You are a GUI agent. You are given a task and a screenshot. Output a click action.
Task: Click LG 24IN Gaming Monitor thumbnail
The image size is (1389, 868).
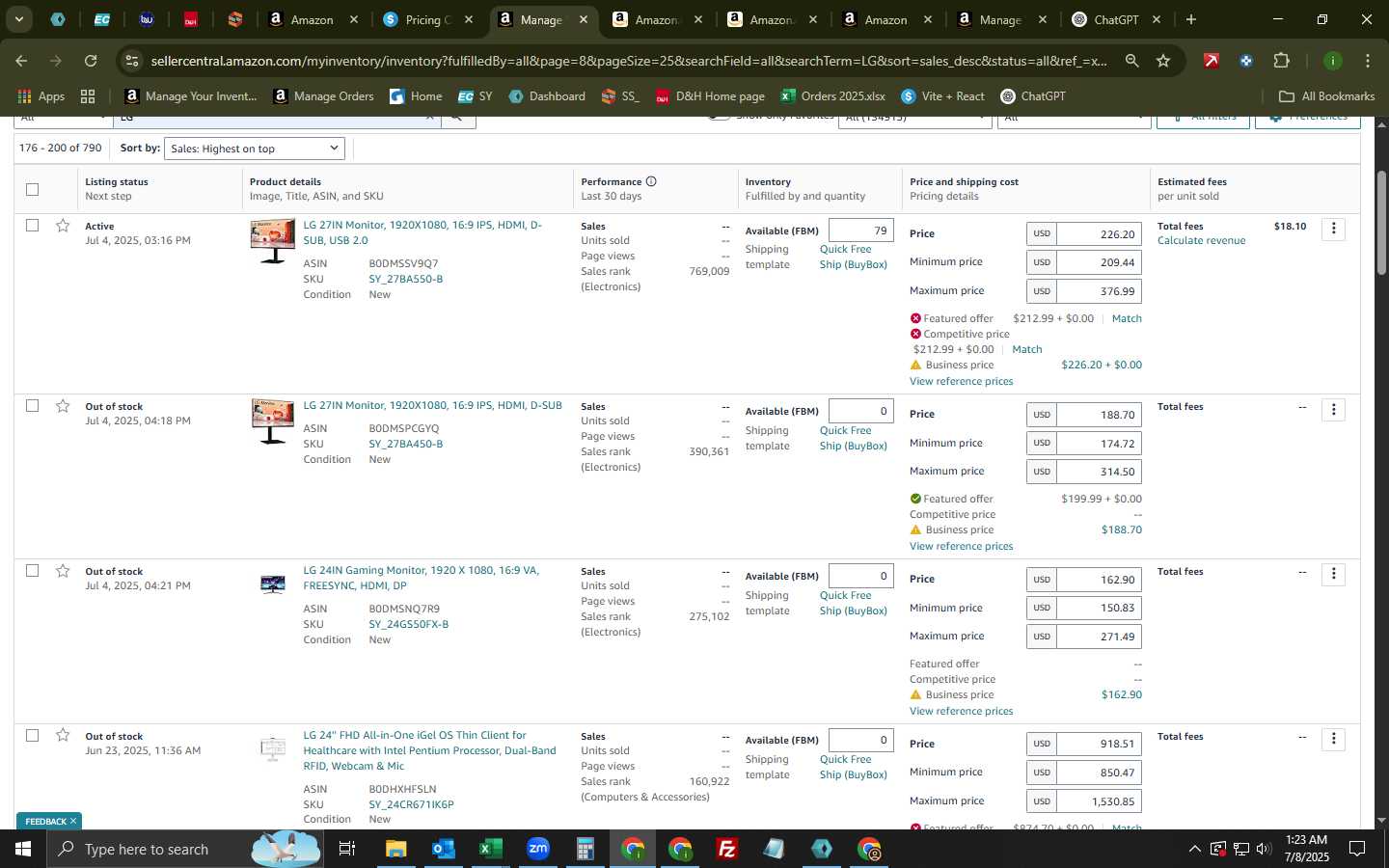point(273,583)
